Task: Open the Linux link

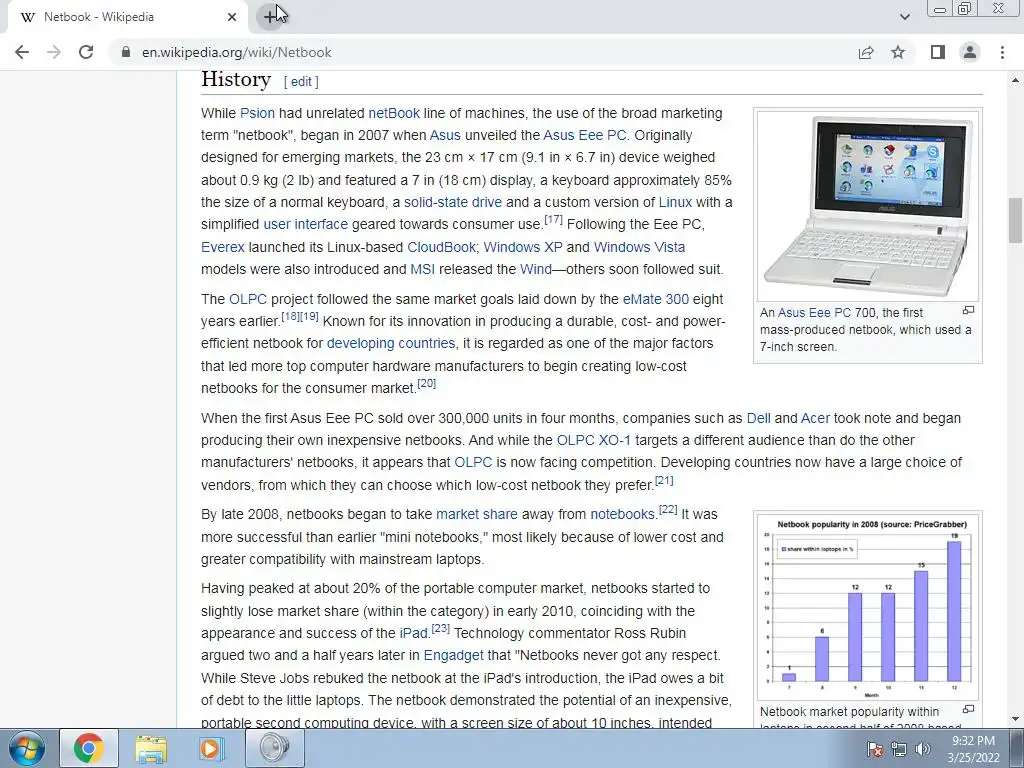Action: coord(675,202)
